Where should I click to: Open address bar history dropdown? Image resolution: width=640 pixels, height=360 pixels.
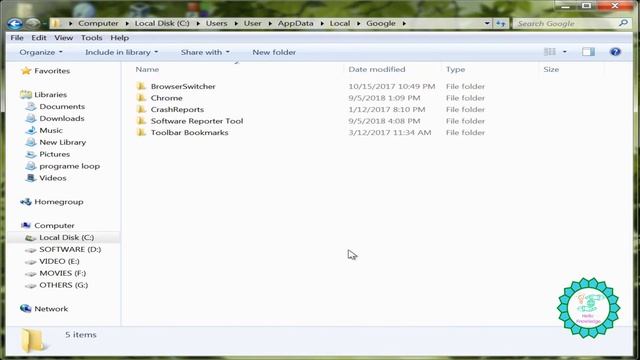tap(487, 24)
